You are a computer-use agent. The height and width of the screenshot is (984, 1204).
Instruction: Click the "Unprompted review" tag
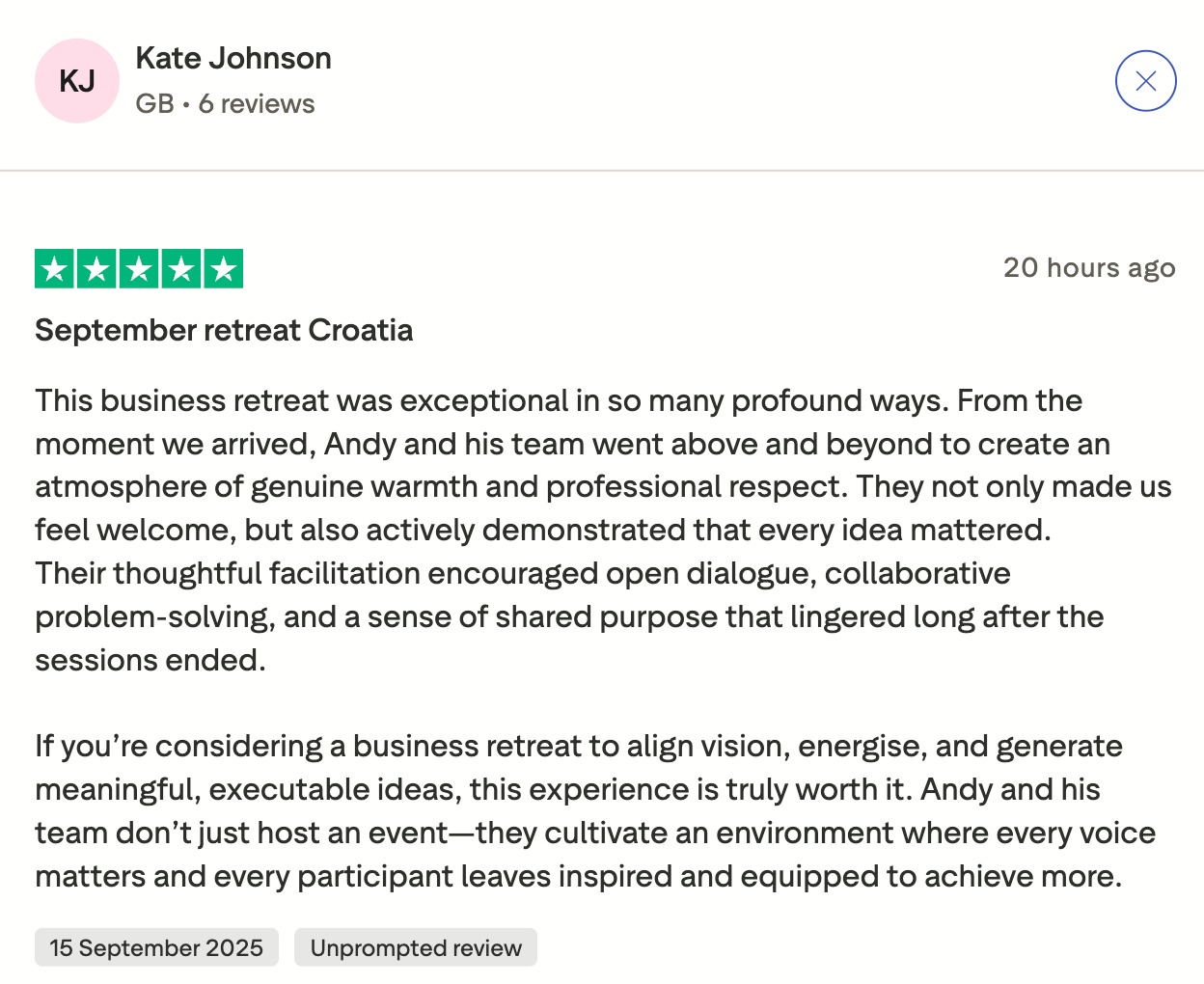416,947
